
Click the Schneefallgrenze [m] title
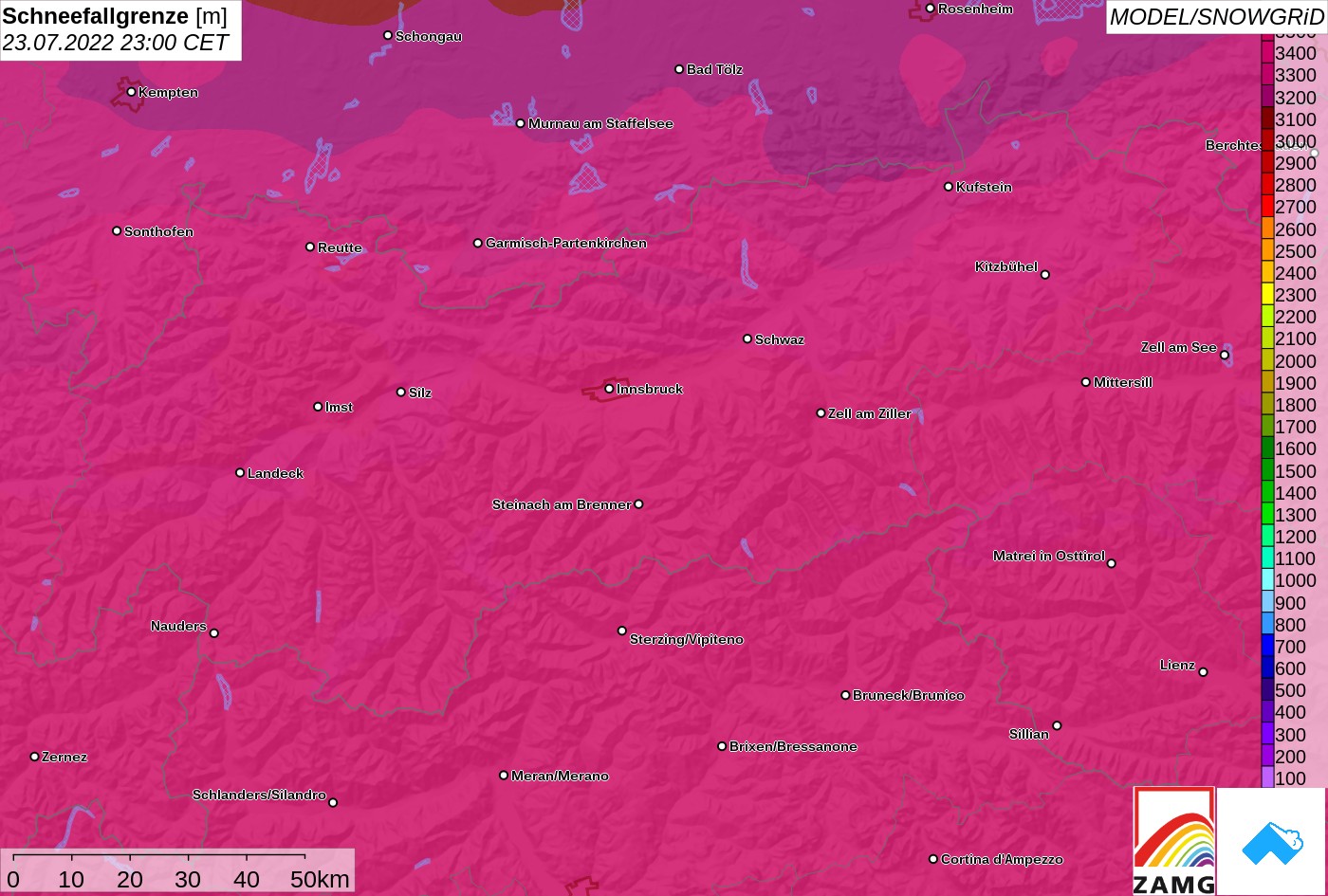click(x=115, y=16)
